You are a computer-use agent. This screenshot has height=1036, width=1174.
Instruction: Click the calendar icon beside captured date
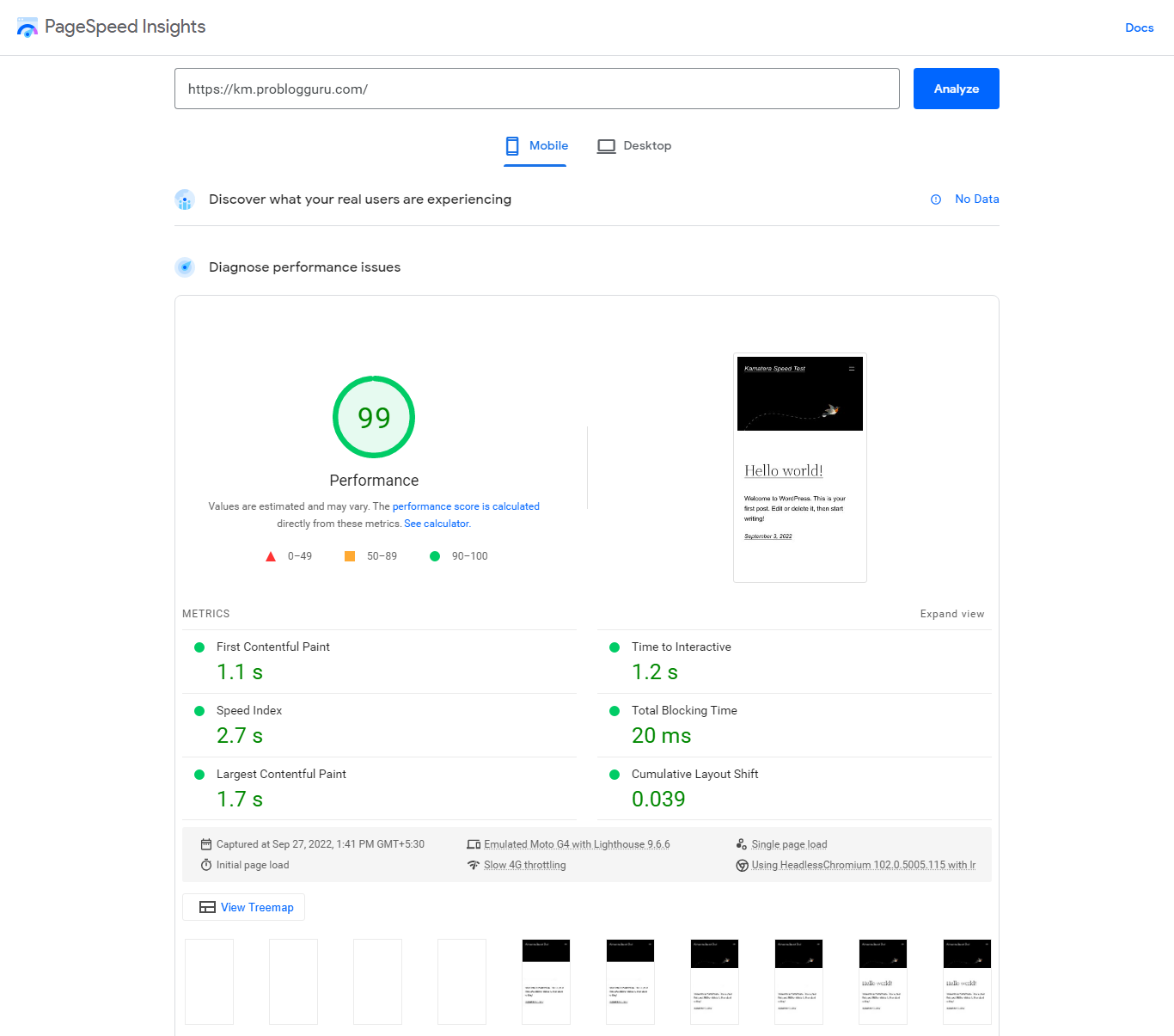tap(206, 844)
